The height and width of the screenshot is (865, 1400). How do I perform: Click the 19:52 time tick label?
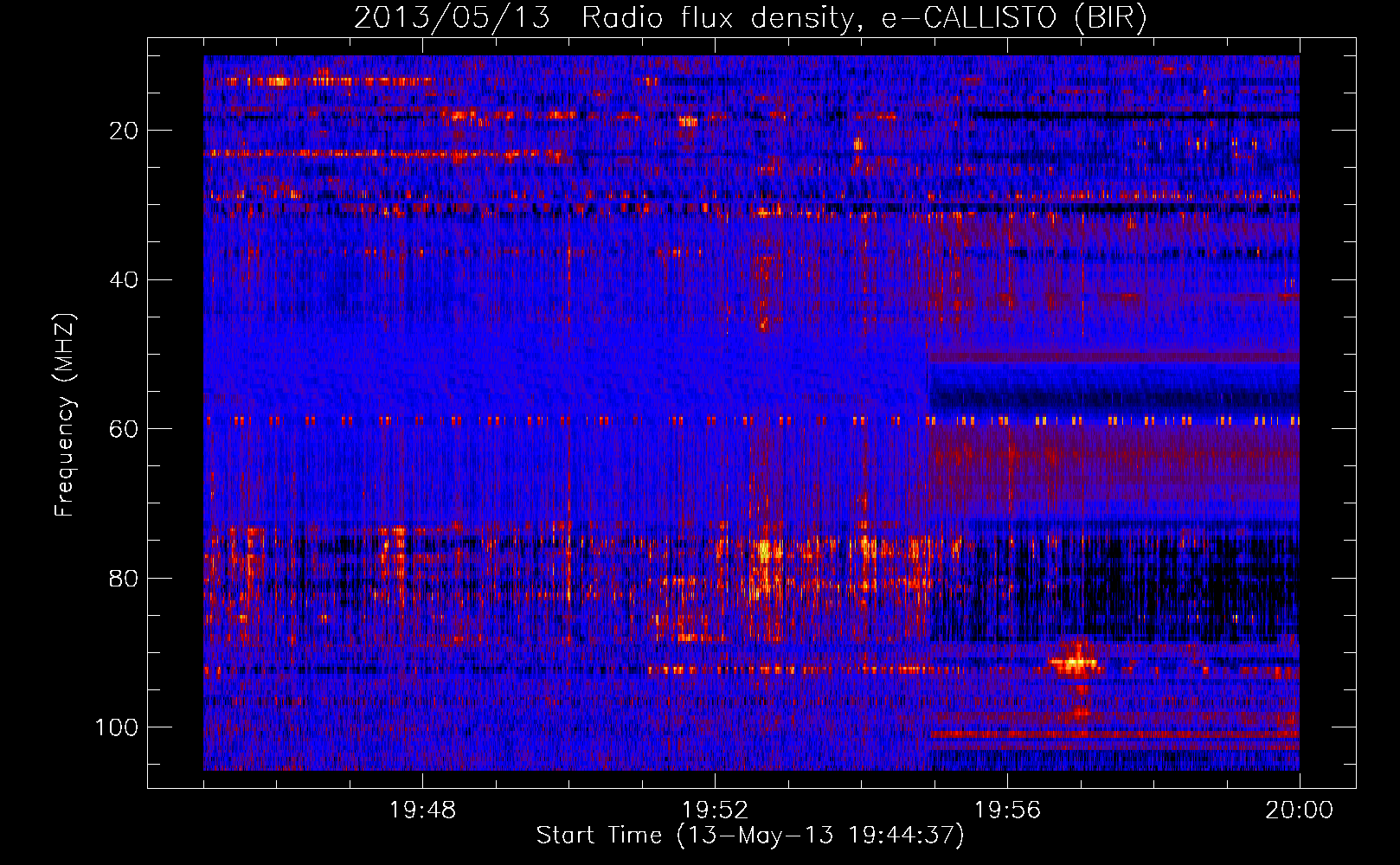coord(715,811)
